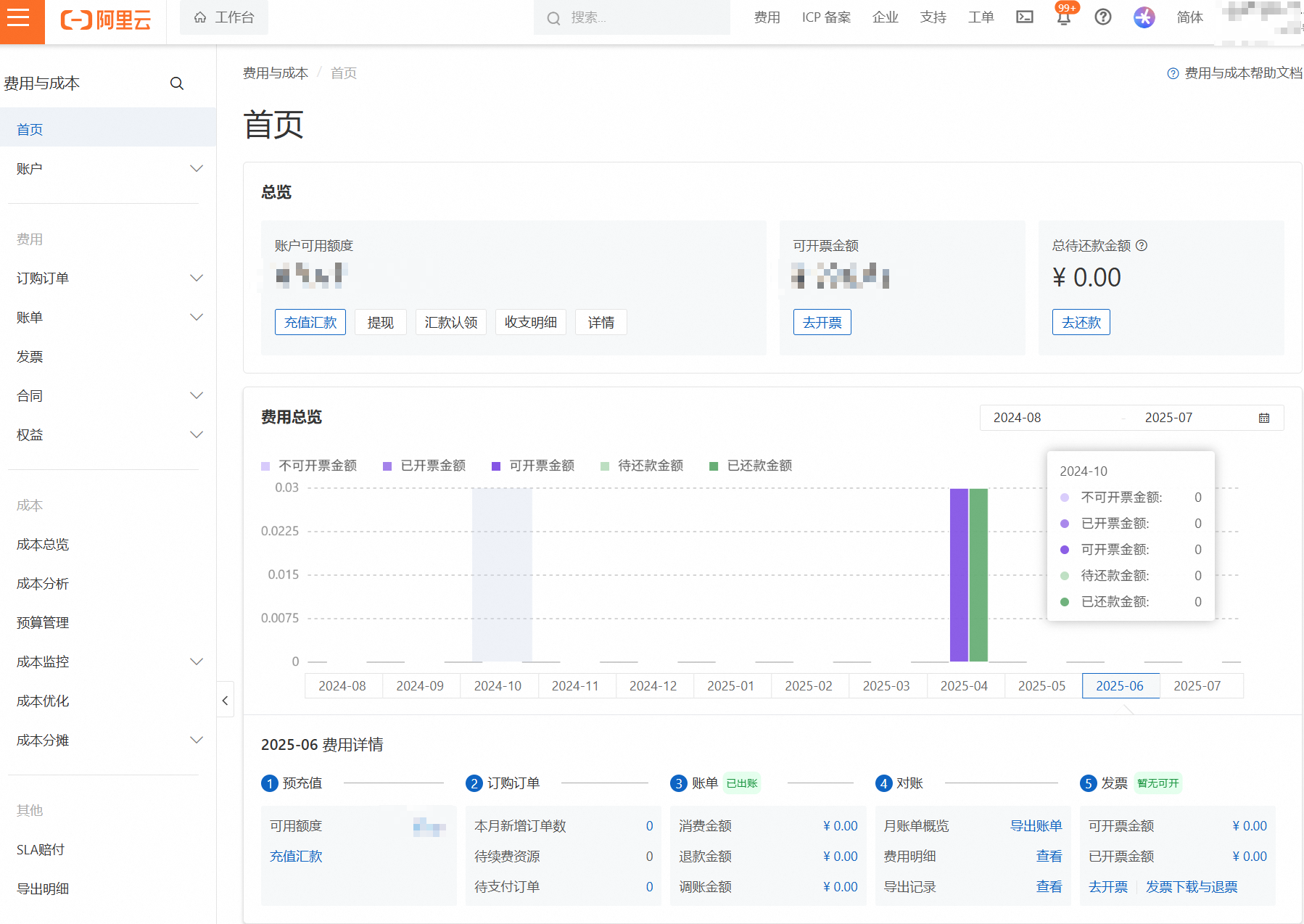
Task: Toggle the 已还款金额 legend swatch
Action: click(x=714, y=466)
